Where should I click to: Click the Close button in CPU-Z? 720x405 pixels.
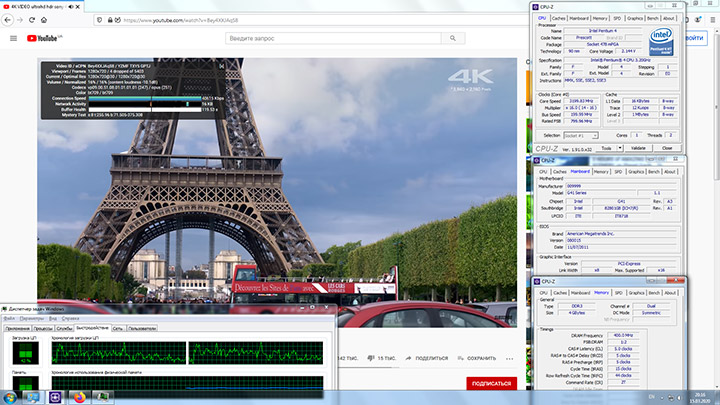tap(667, 148)
